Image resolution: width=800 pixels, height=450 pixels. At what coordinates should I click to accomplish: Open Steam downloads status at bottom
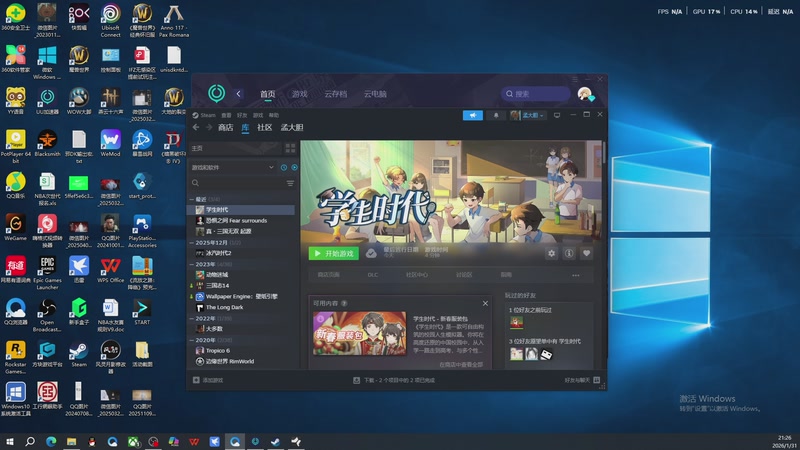coord(394,380)
